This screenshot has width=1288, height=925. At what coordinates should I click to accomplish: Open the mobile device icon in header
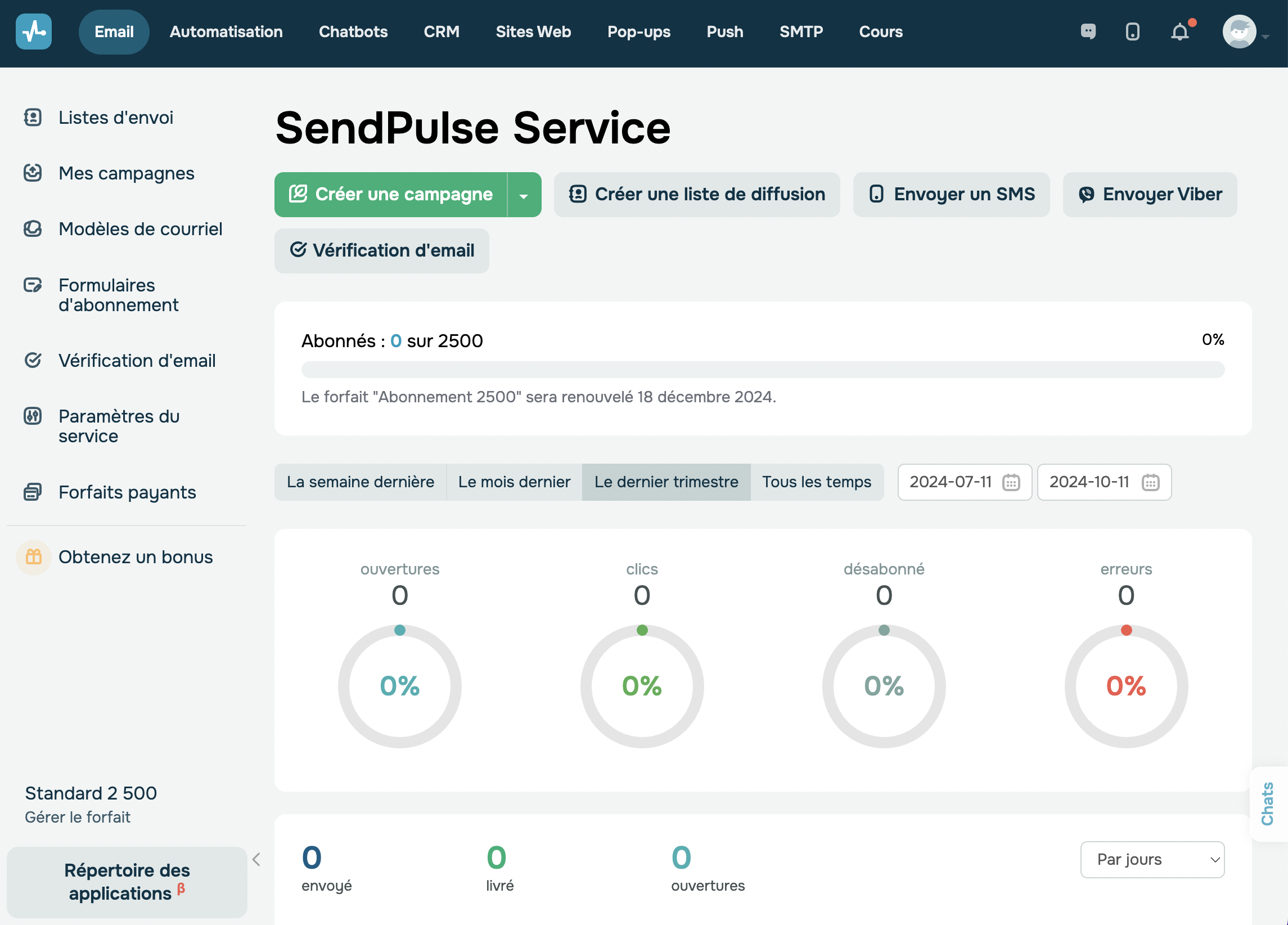(1133, 32)
